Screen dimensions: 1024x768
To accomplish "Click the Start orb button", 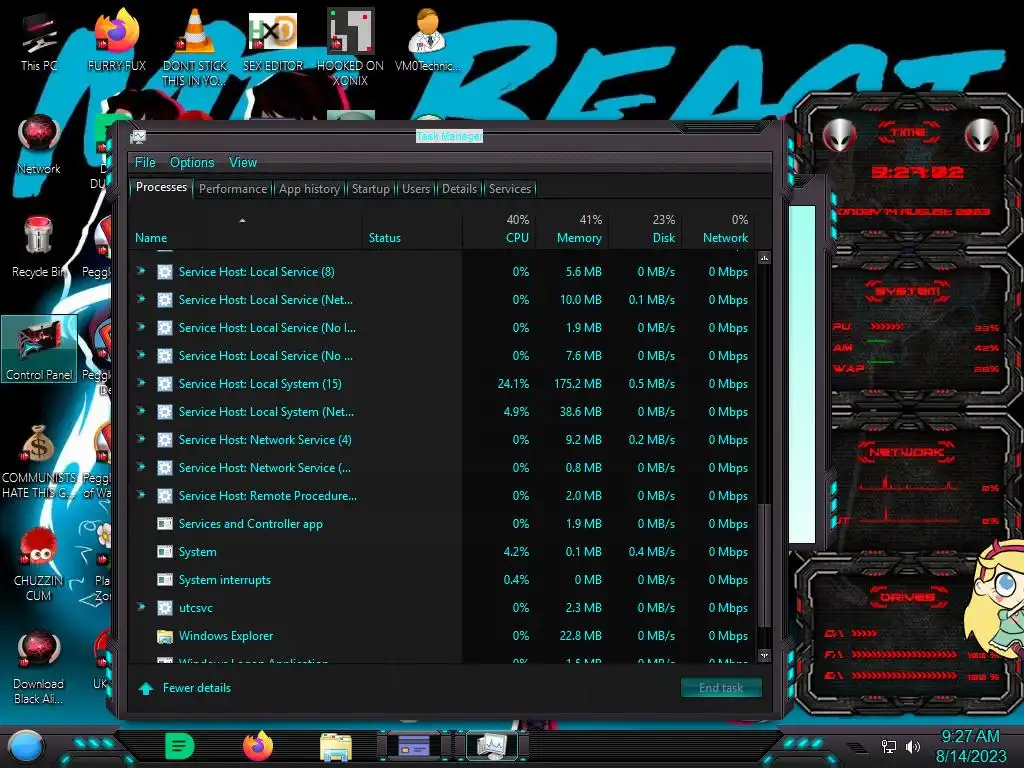I will click(x=26, y=746).
